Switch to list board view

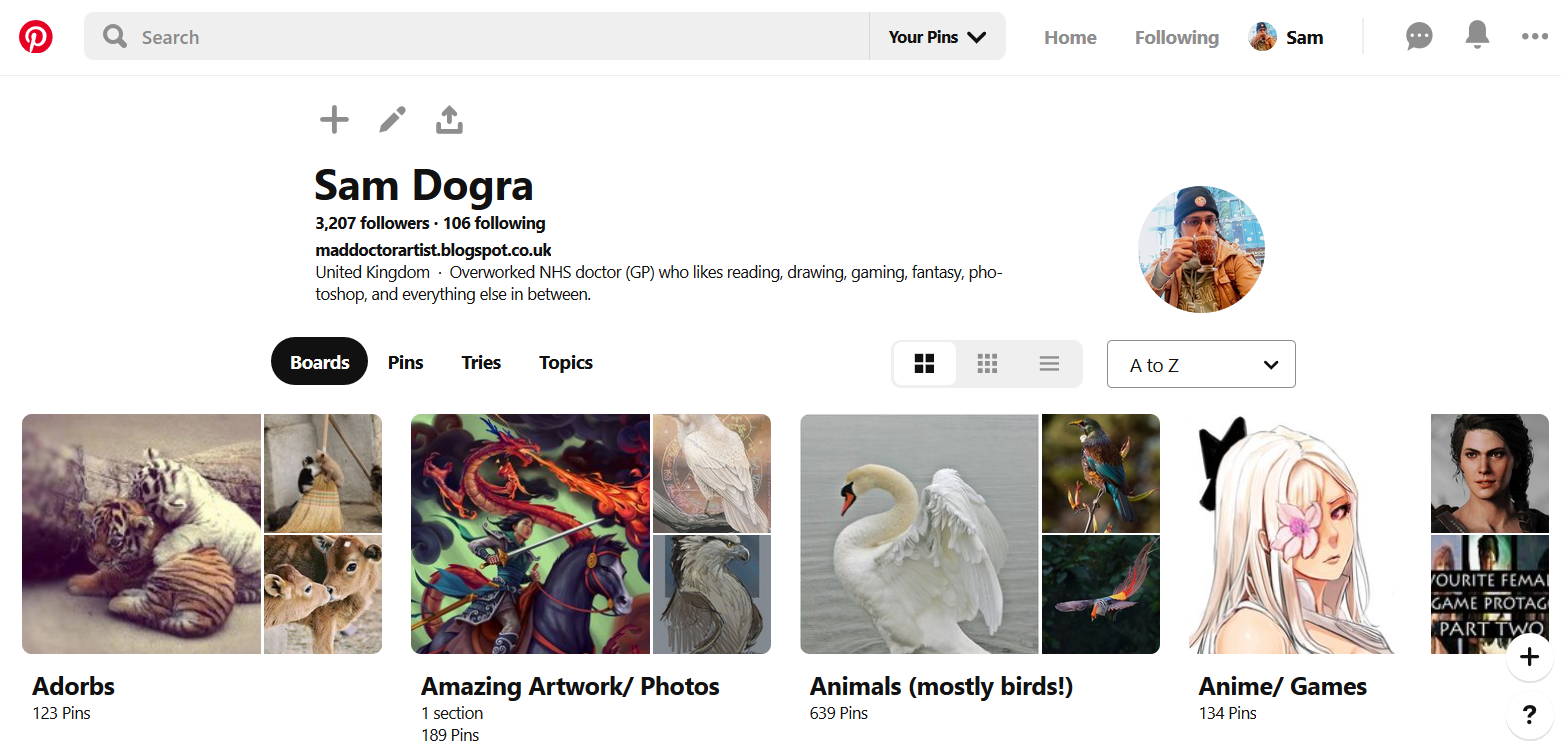point(1049,364)
